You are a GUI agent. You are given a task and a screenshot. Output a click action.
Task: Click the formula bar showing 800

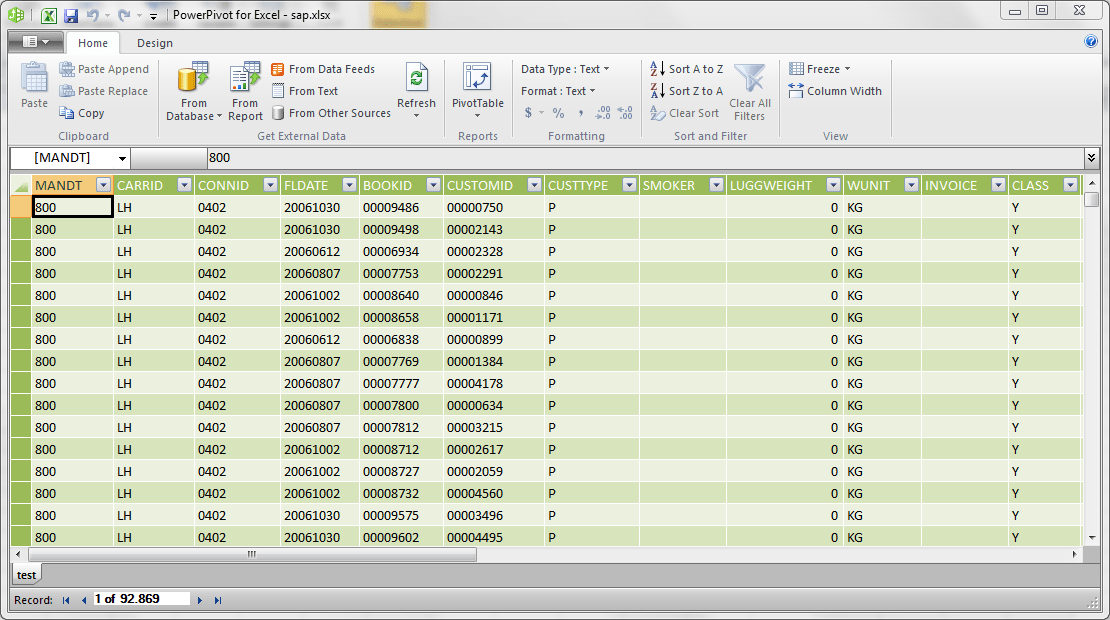tap(644, 158)
